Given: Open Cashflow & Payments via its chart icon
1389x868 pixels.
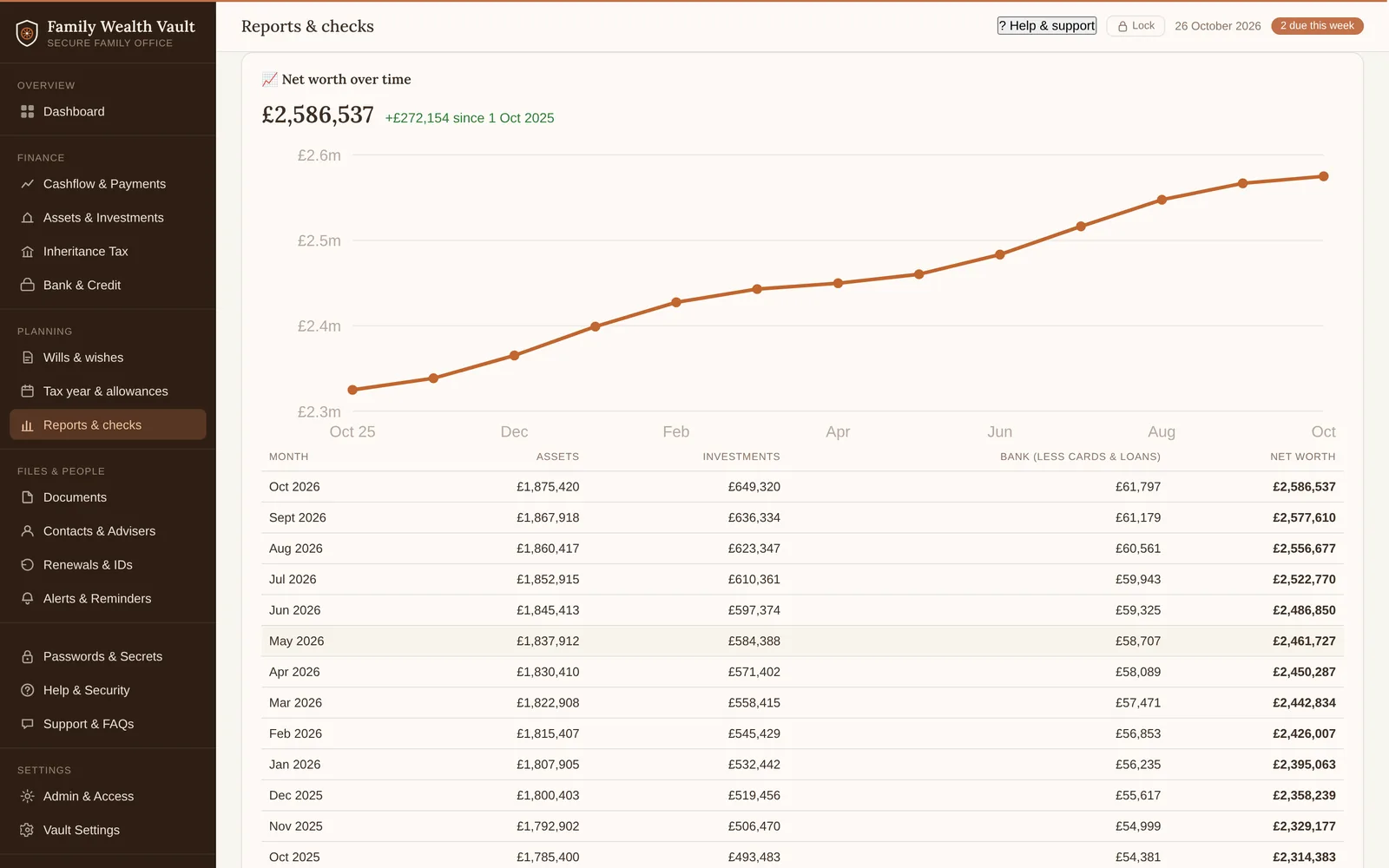Looking at the screenshot, I should point(27,184).
